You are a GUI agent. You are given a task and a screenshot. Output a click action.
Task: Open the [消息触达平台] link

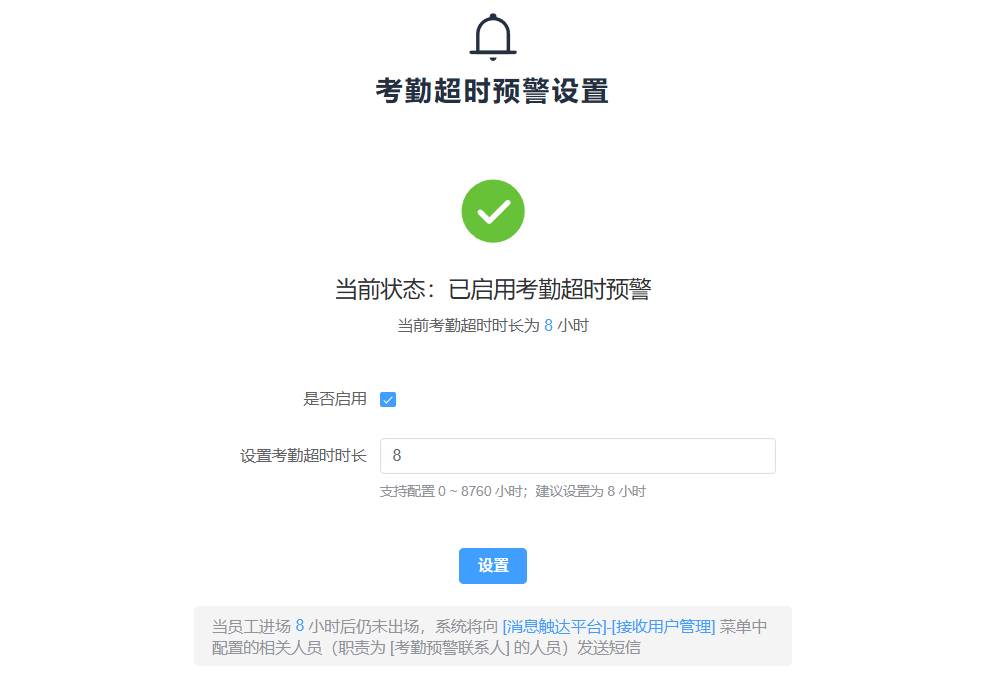pyautogui.click(x=554, y=627)
